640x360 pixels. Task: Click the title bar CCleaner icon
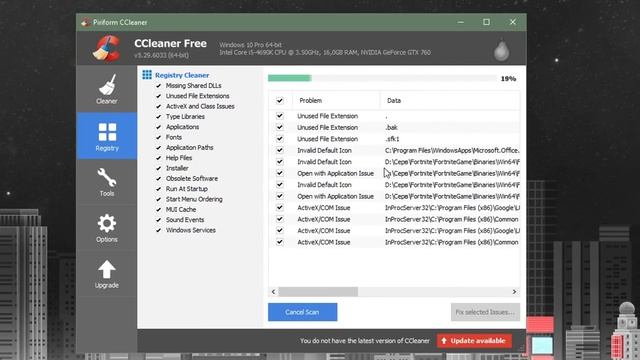(85, 22)
